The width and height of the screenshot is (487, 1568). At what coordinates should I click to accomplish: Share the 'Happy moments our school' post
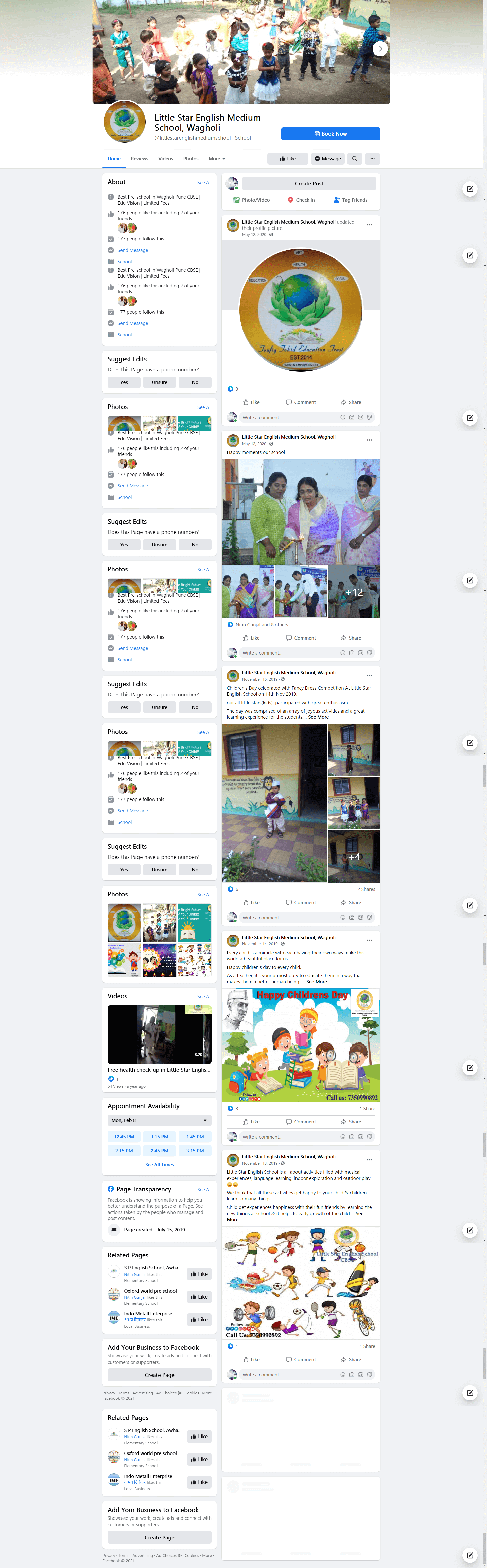(351, 638)
